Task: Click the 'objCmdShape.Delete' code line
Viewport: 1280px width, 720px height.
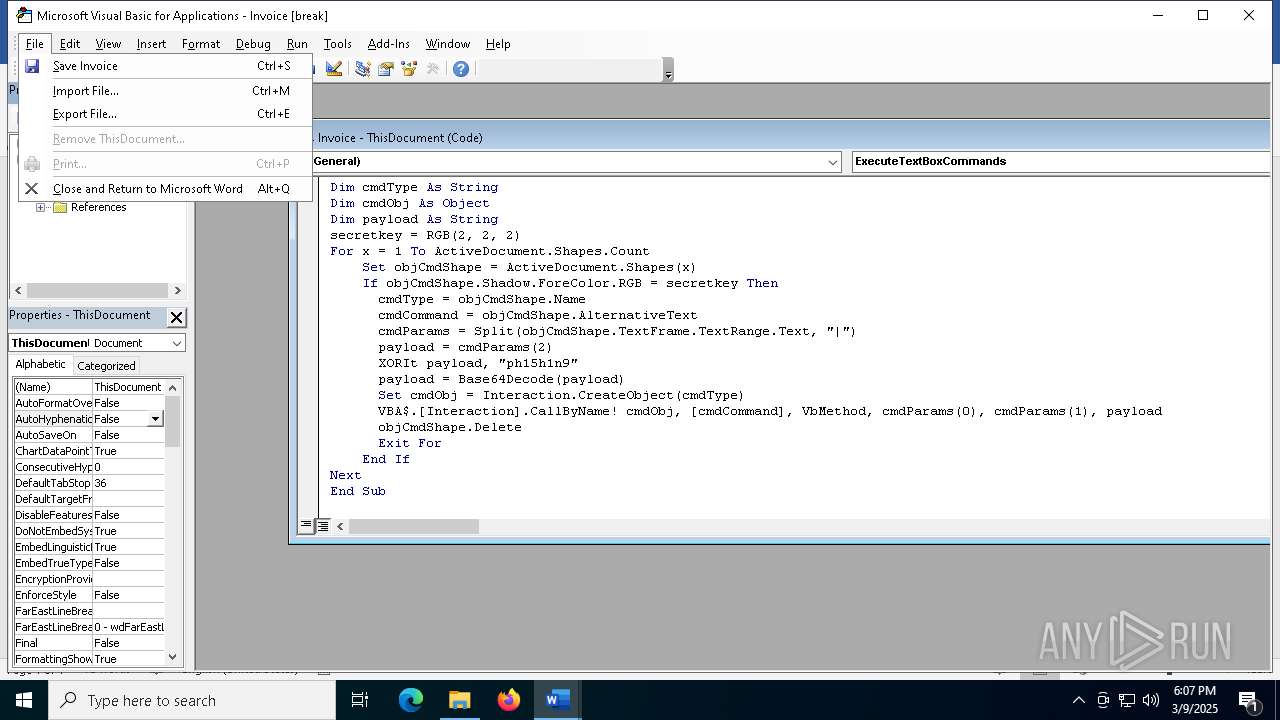Action: click(450, 427)
